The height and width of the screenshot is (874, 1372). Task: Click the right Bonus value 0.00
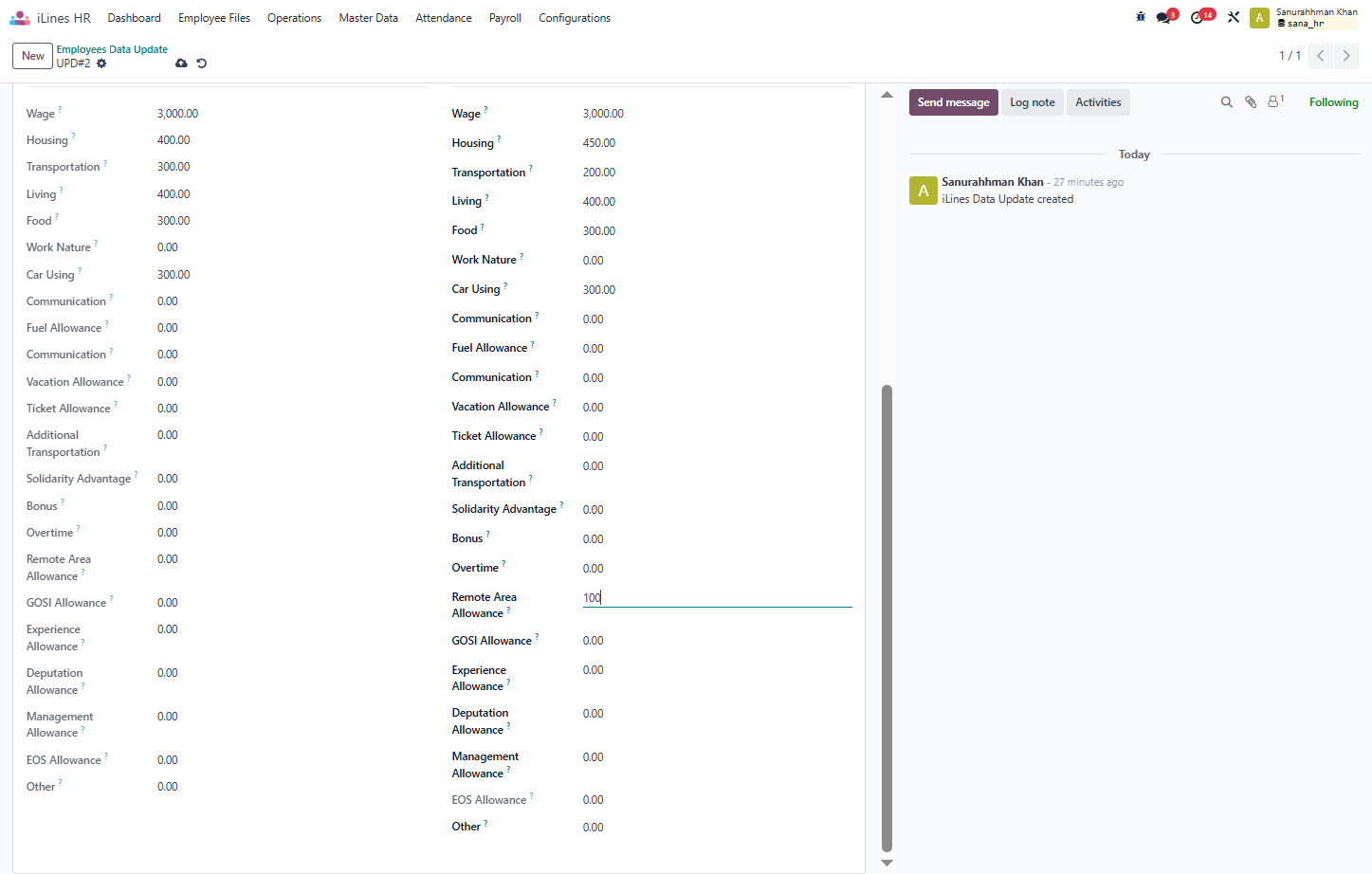[594, 539]
